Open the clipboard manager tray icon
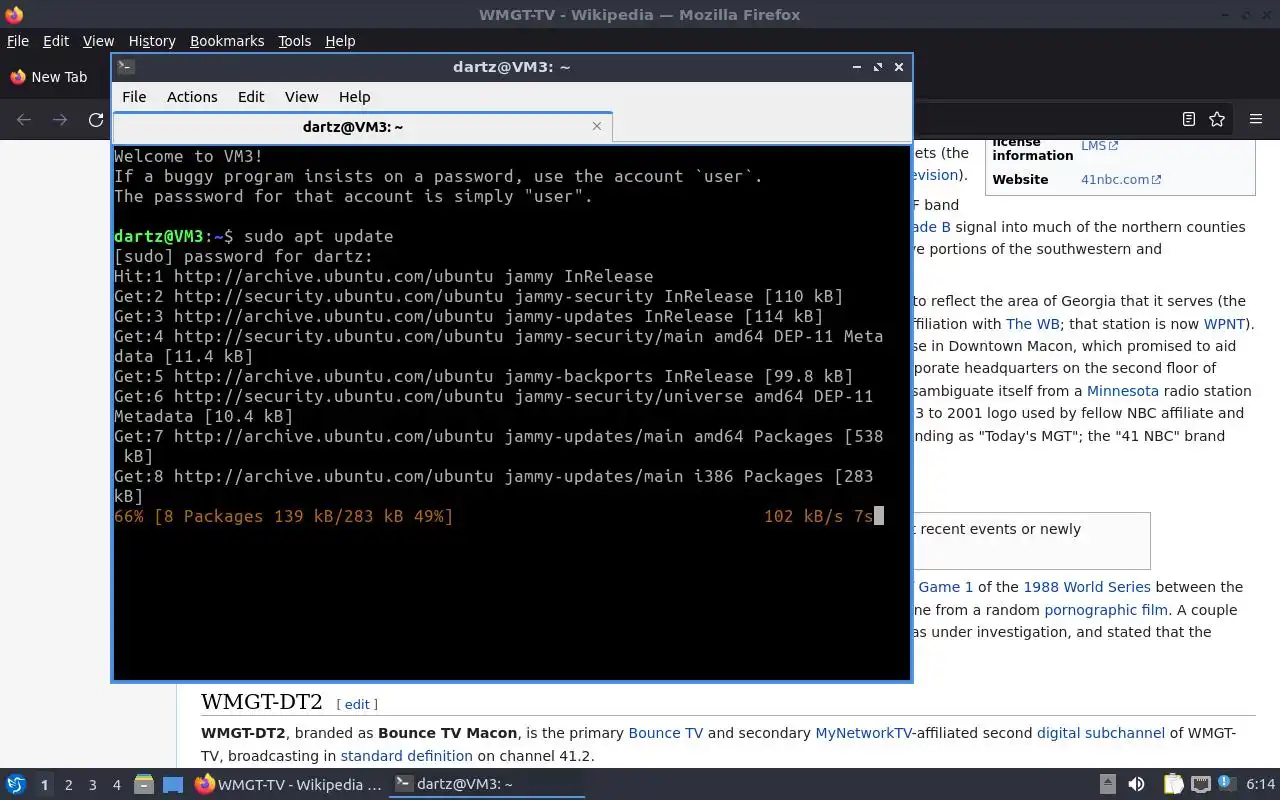The image size is (1280, 800). [1173, 785]
